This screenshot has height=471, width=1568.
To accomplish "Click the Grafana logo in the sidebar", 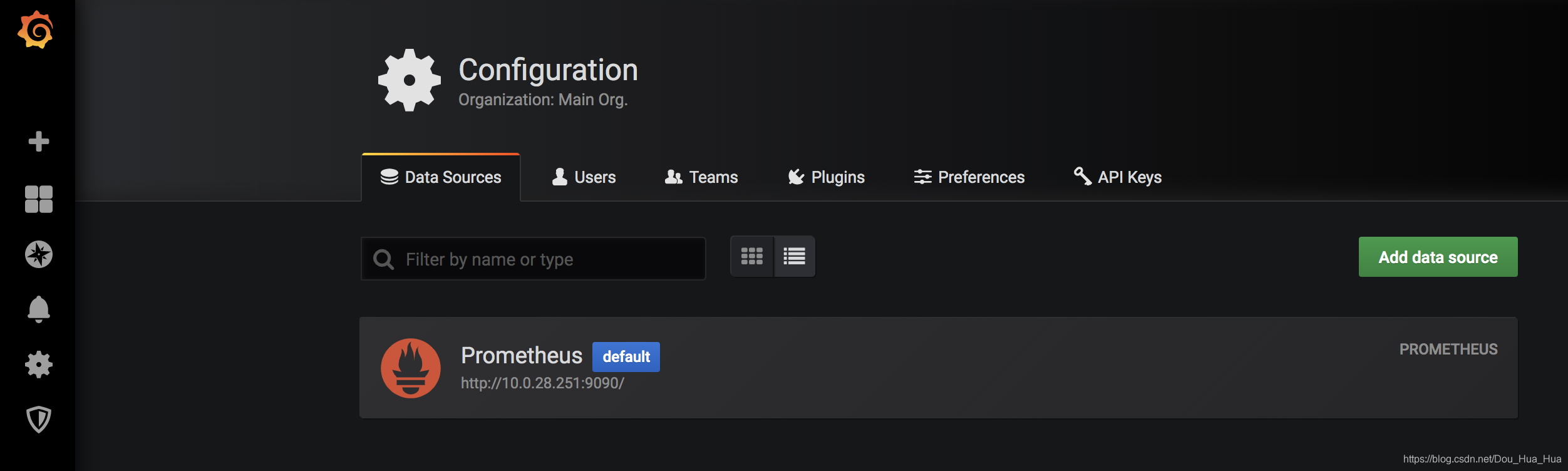I will coord(36,29).
